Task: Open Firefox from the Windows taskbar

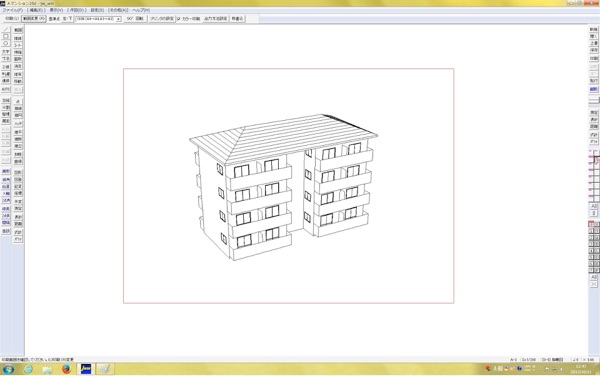Action: pos(66,369)
